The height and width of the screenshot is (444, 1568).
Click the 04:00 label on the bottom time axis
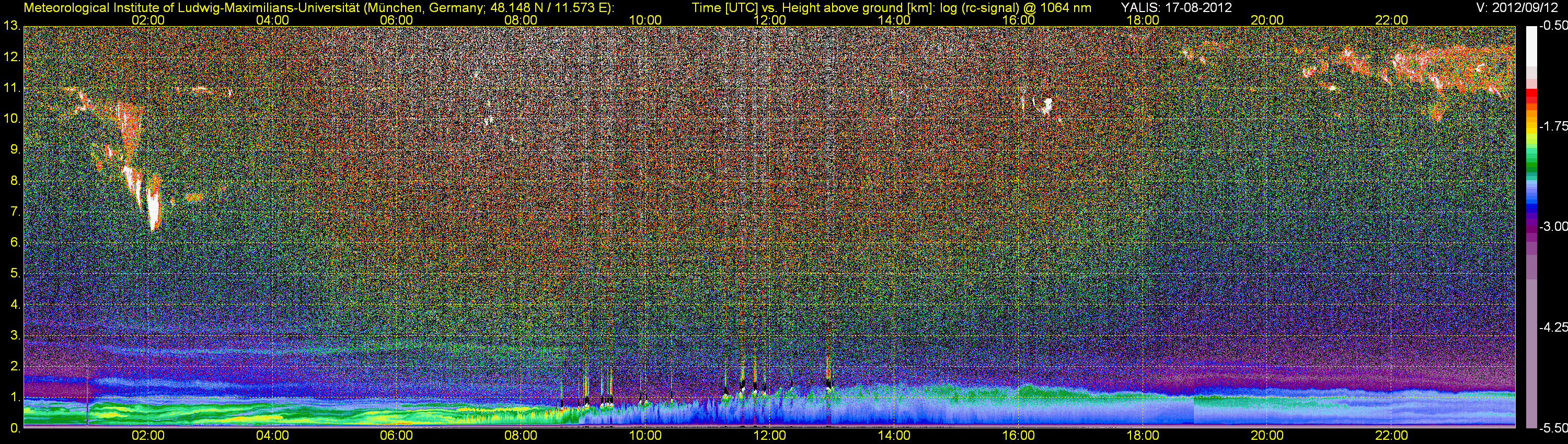point(272,436)
